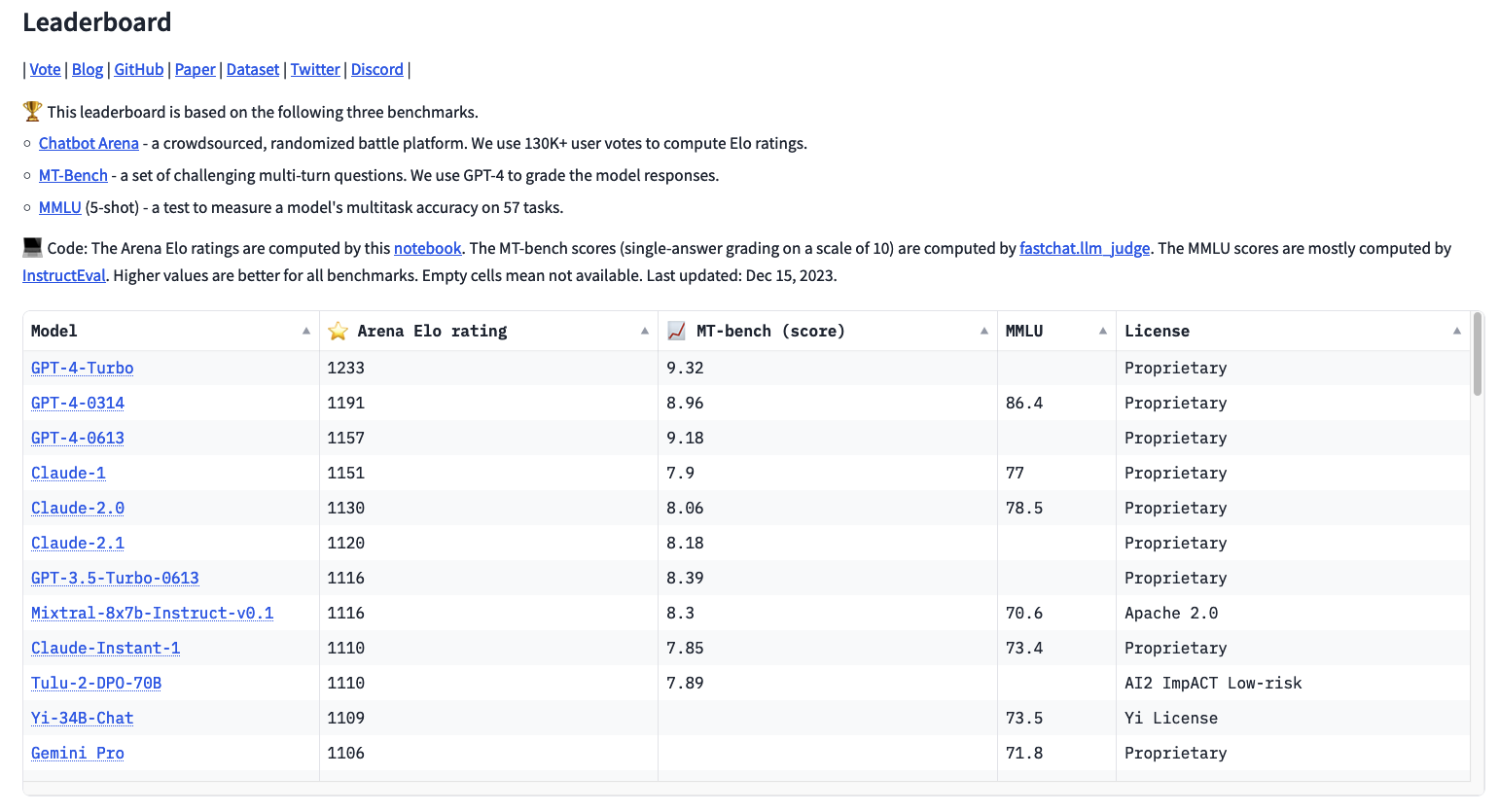This screenshot has height=812, width=1499.
Task: Open the Vote link
Action: click(x=45, y=70)
